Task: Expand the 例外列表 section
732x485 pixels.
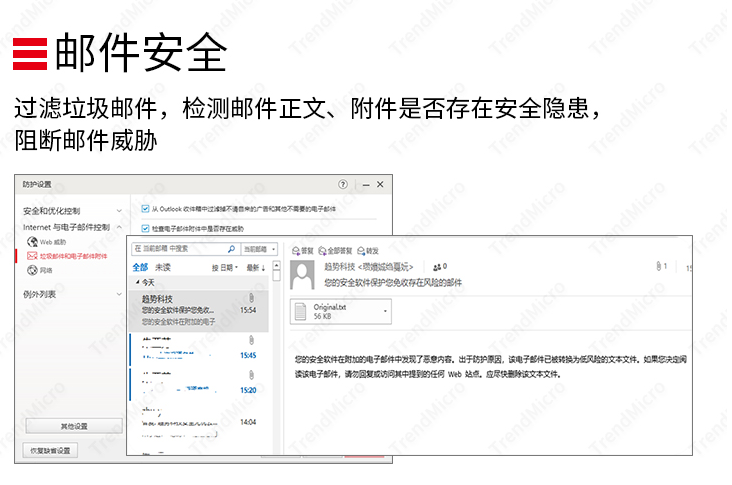Action: point(120,295)
